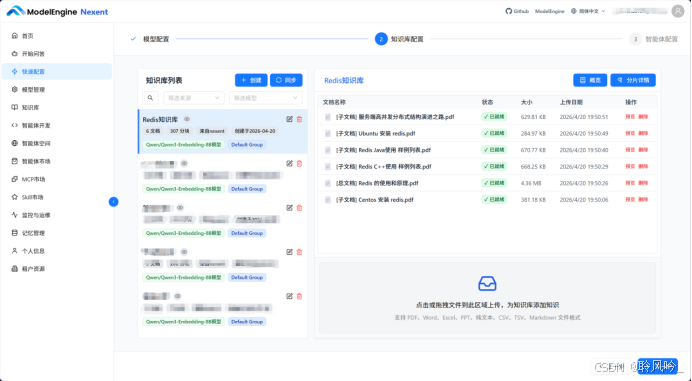The image size is (692, 381).
Task: Click the Default Group tag on the Redis知识库 card
Action: click(247, 144)
